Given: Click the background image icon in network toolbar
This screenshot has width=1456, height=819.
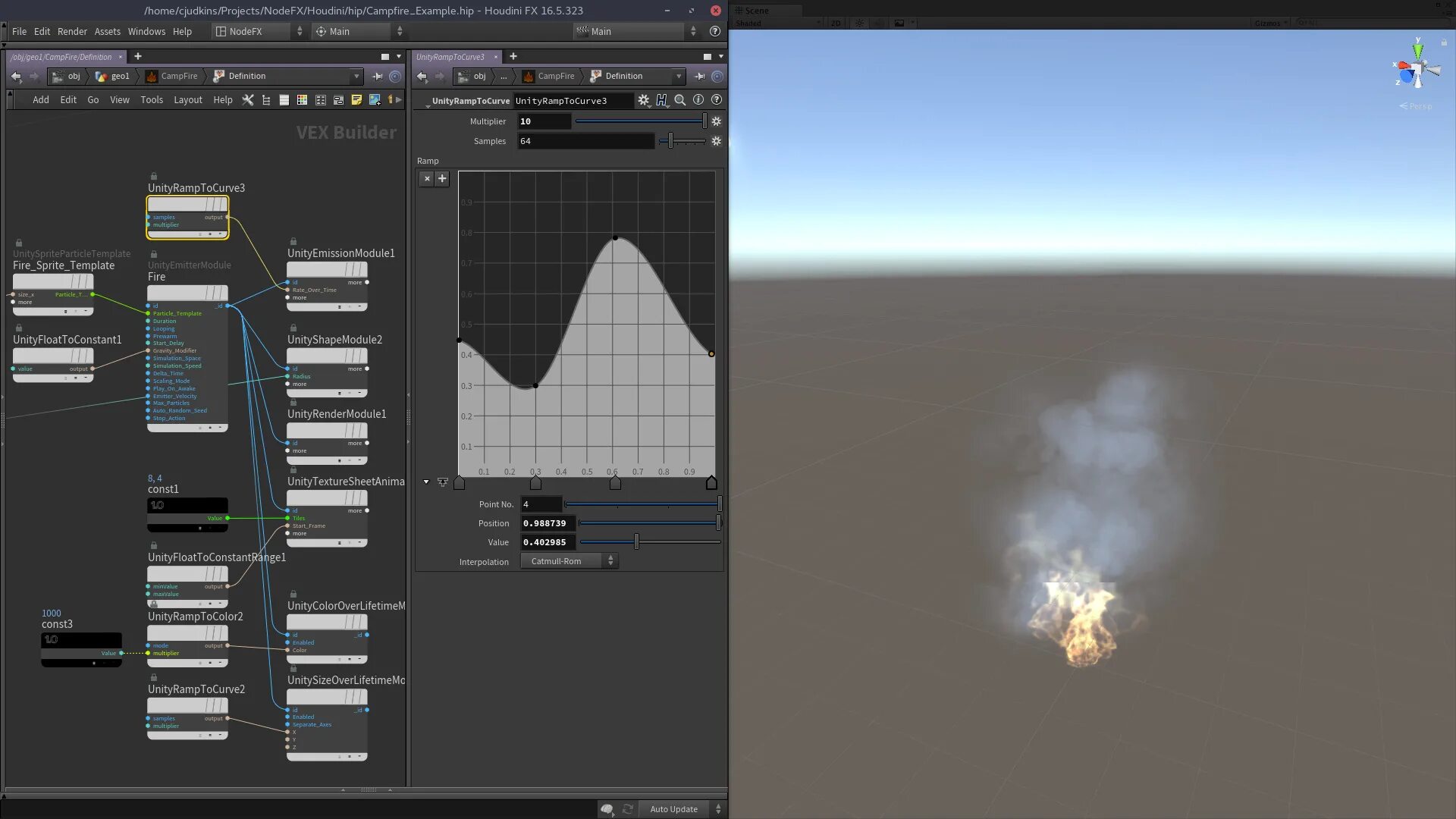Looking at the screenshot, I should 375,100.
